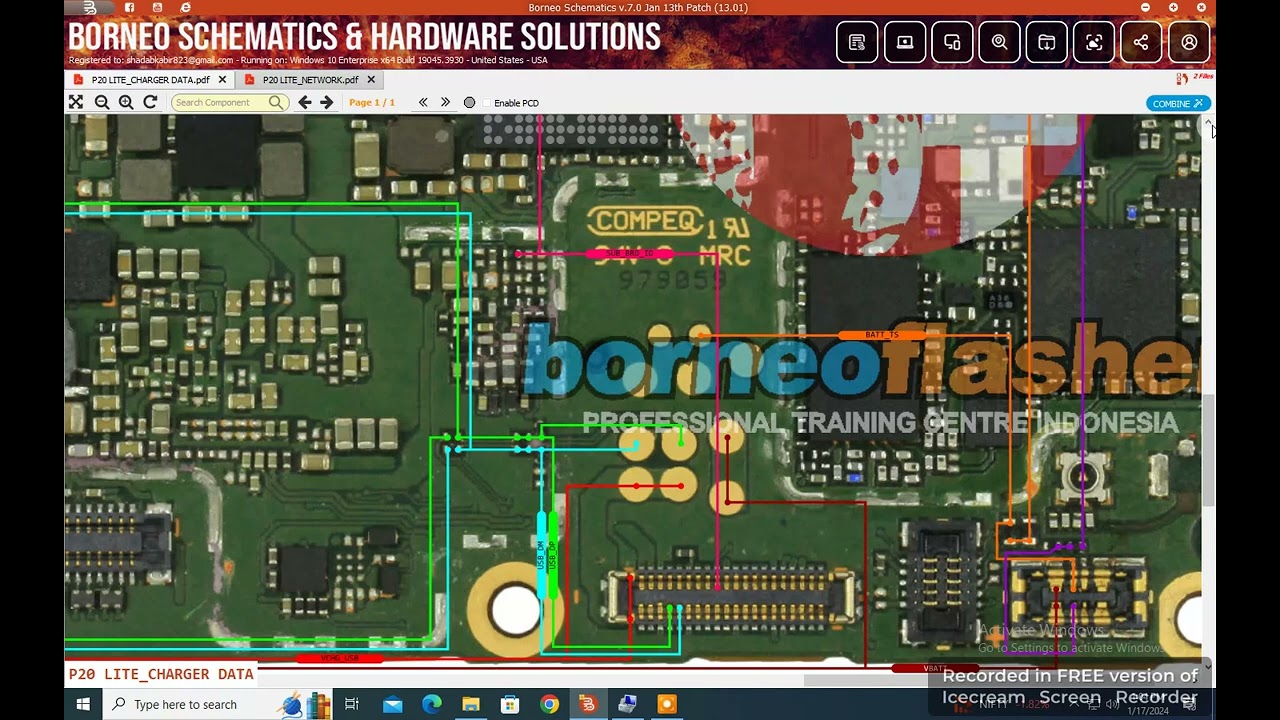Open Microsoft Store from taskbar
This screenshot has height=720, width=1280.
click(510, 704)
